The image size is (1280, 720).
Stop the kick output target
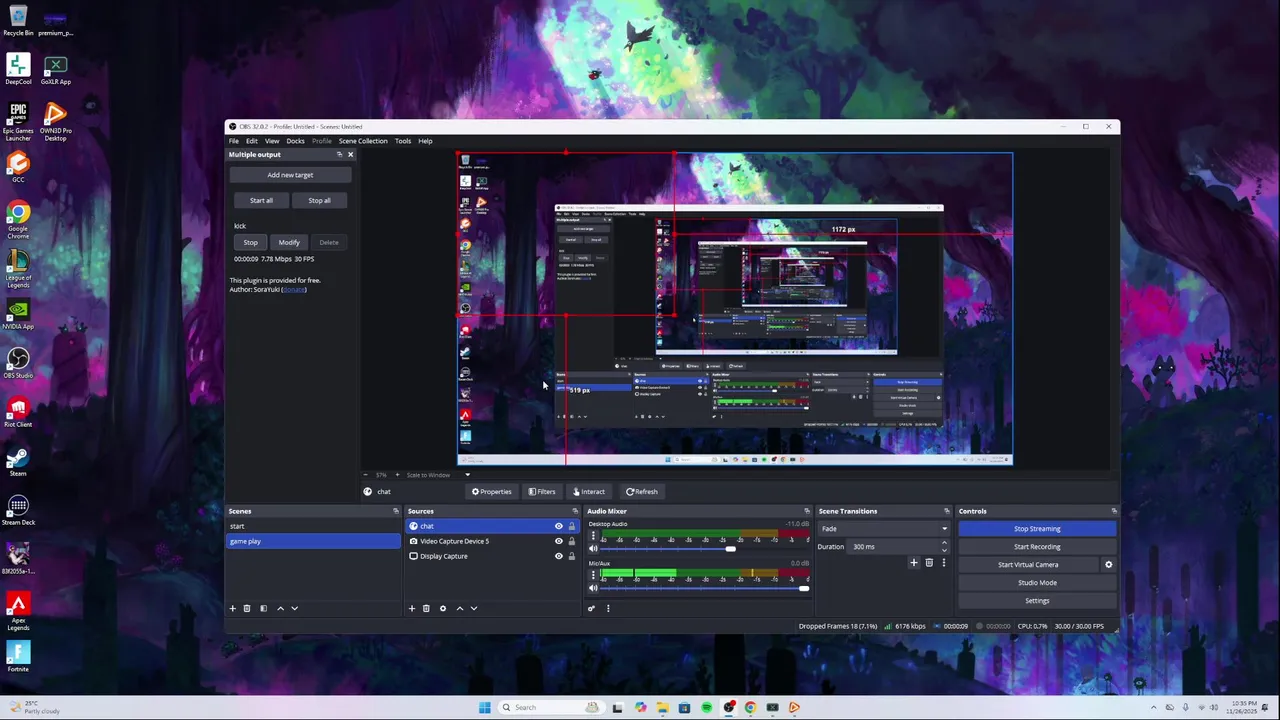(x=250, y=242)
